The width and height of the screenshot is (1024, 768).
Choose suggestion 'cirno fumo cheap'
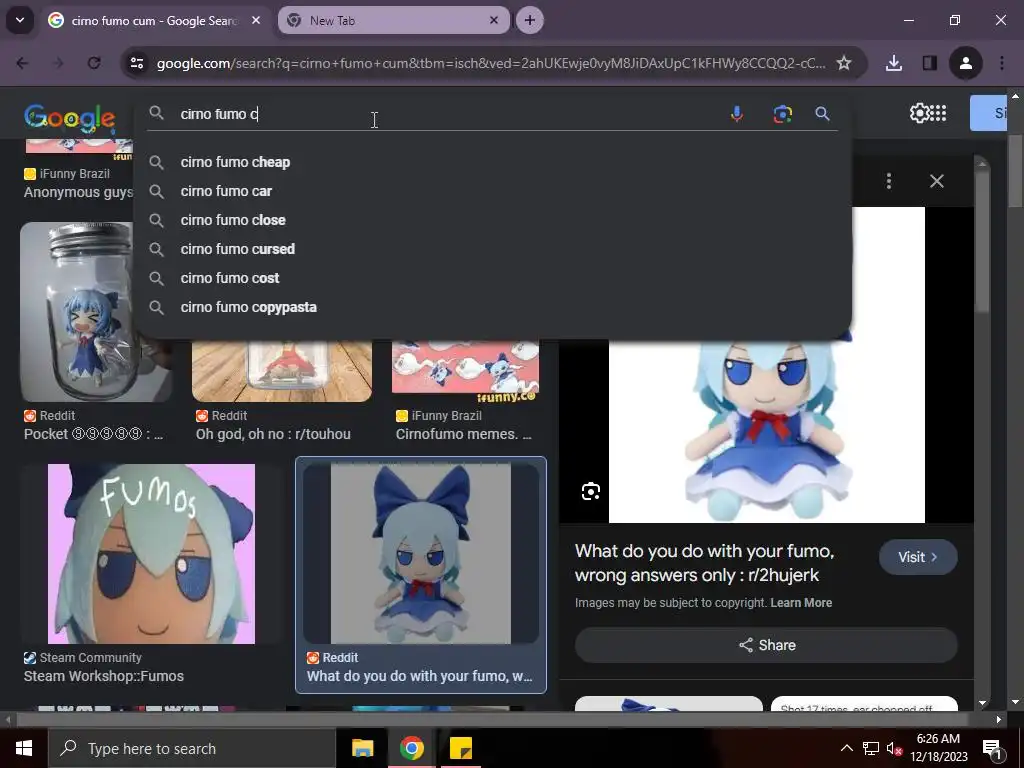[x=493, y=162]
